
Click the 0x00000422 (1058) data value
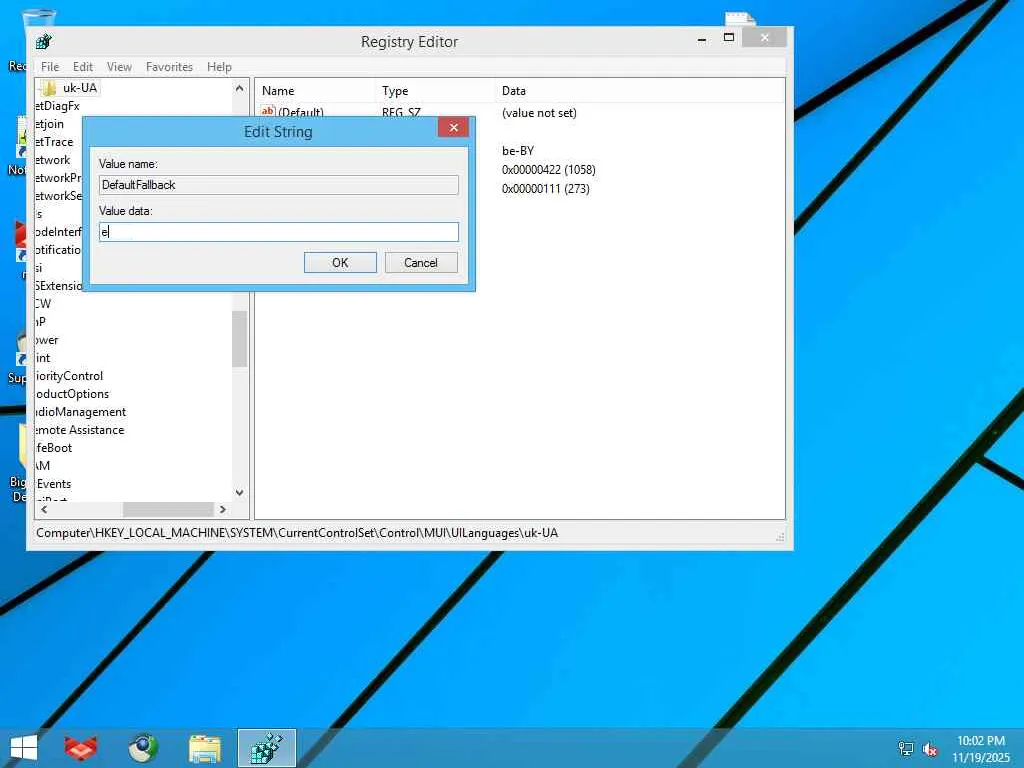click(x=549, y=170)
